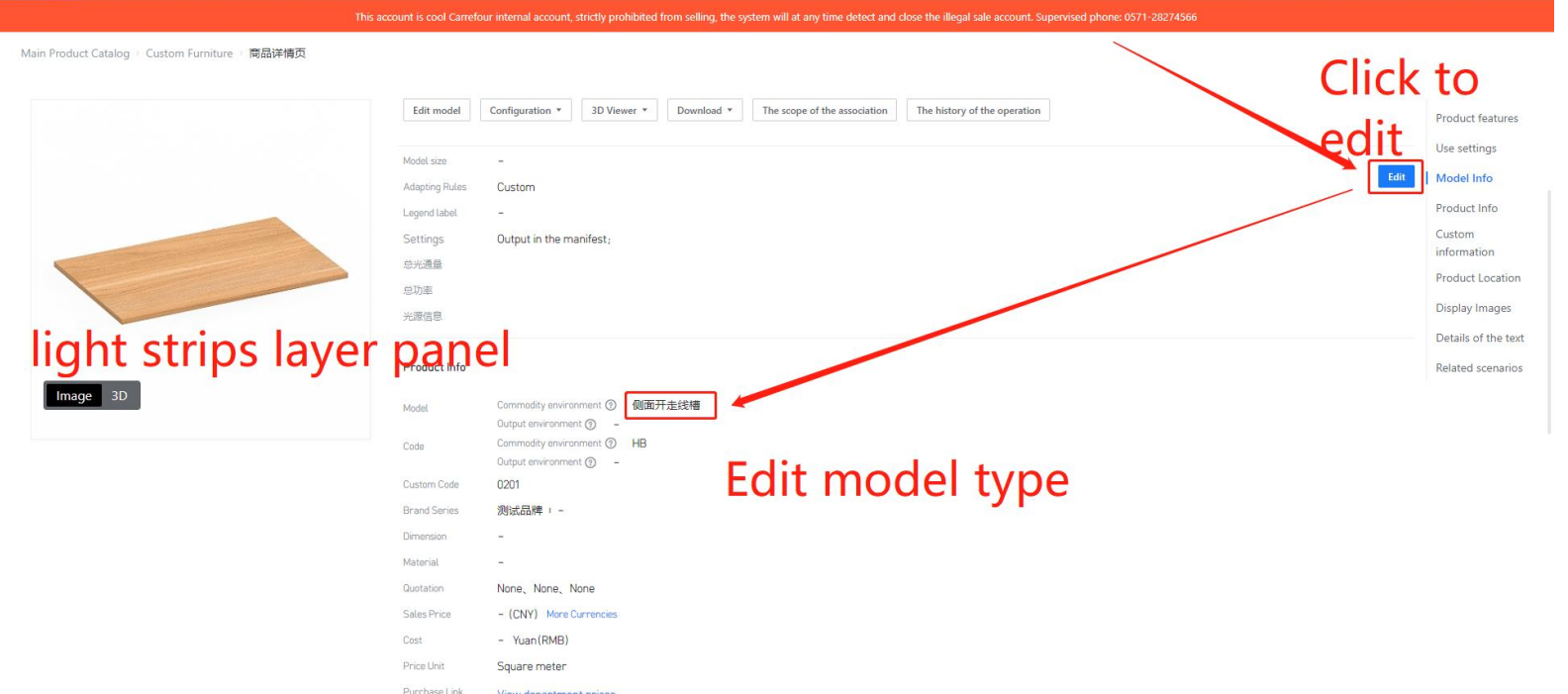Open More Currencies link
Image resolution: width=1568 pixels, height=694 pixels.
click(581, 615)
